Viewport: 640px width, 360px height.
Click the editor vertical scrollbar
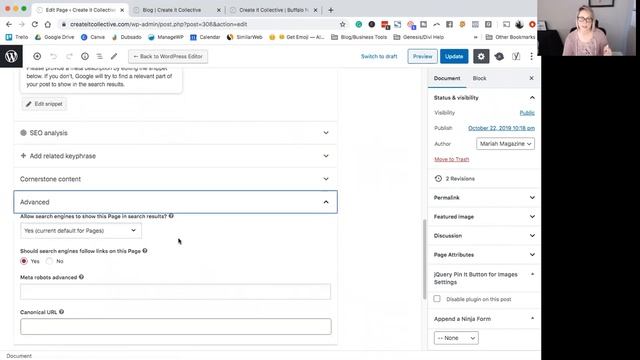[x=424, y=259]
